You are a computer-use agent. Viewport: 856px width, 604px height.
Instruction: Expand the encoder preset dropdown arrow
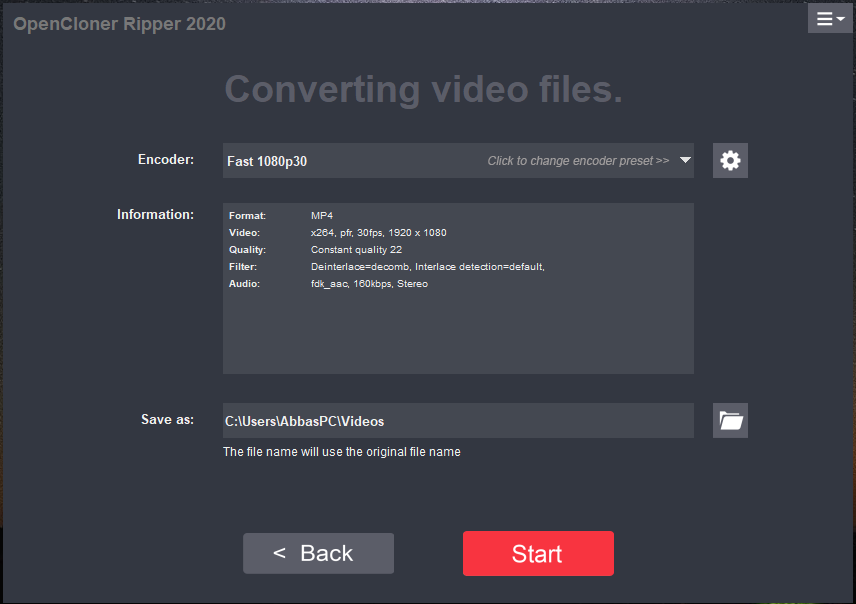pyautogui.click(x=685, y=161)
